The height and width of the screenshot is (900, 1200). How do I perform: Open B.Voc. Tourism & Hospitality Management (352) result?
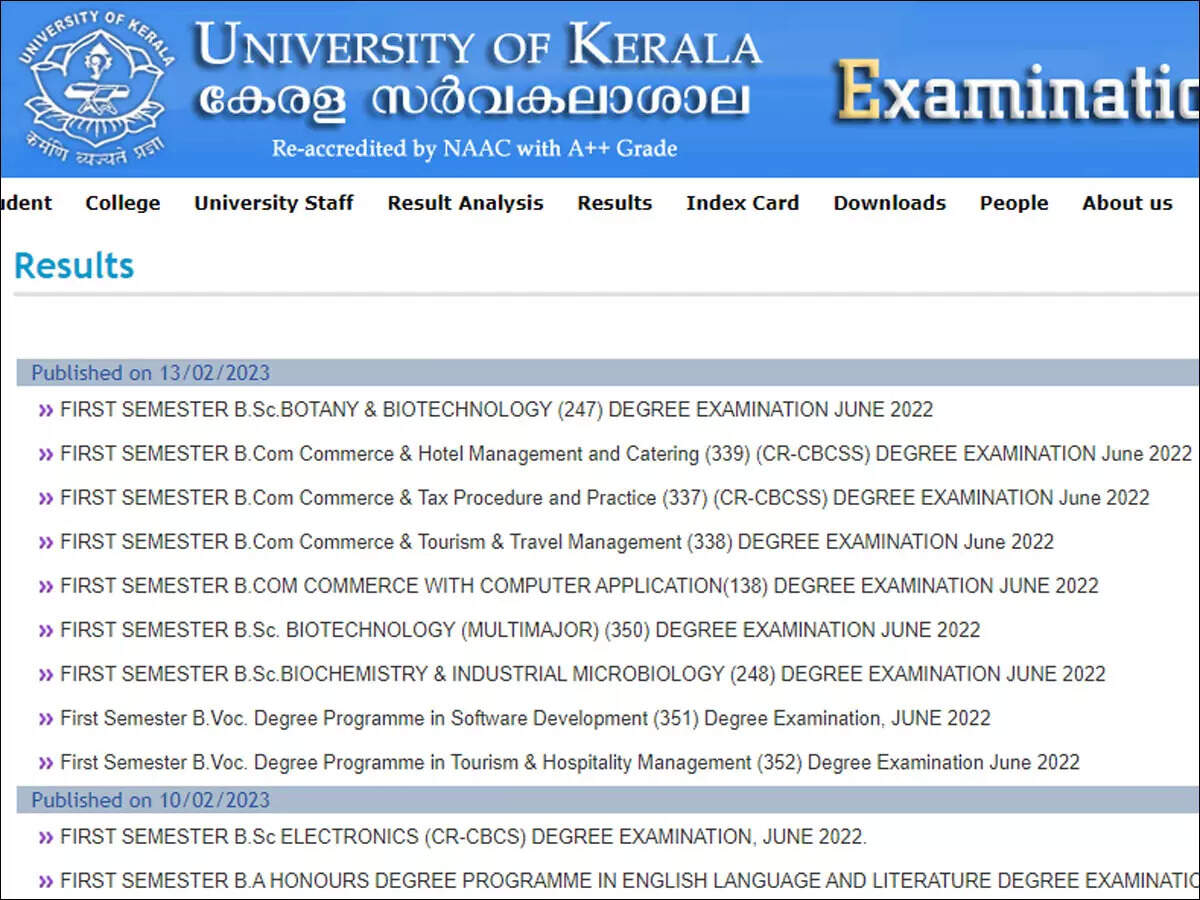570,762
